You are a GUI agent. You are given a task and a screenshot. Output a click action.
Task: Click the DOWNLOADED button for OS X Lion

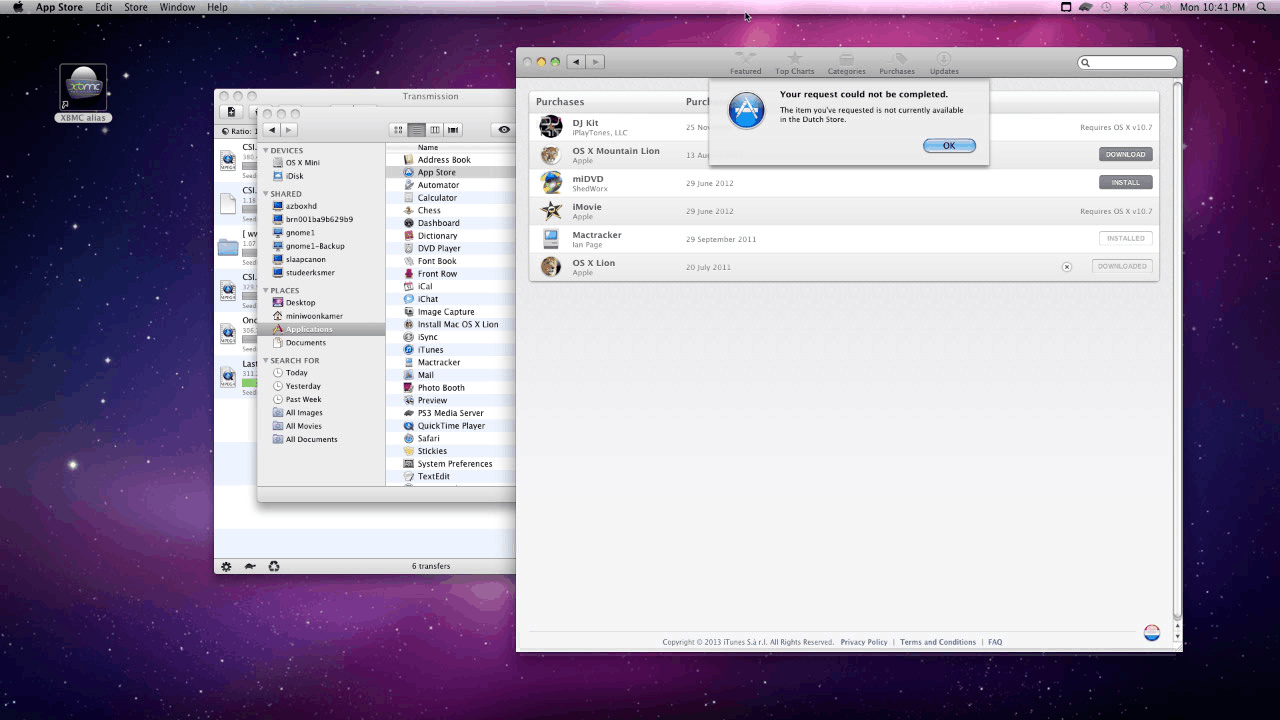tap(1122, 266)
